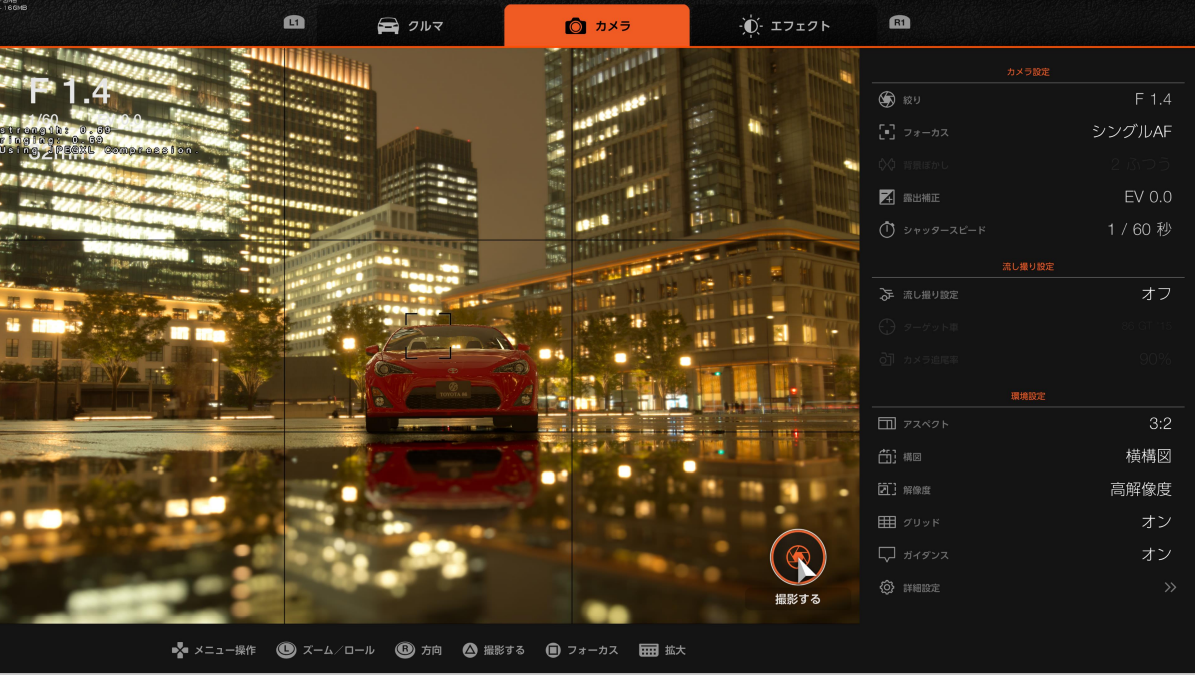Click the L stick ズーム／ロール hint
This screenshot has width=1195, height=675.
286,650
